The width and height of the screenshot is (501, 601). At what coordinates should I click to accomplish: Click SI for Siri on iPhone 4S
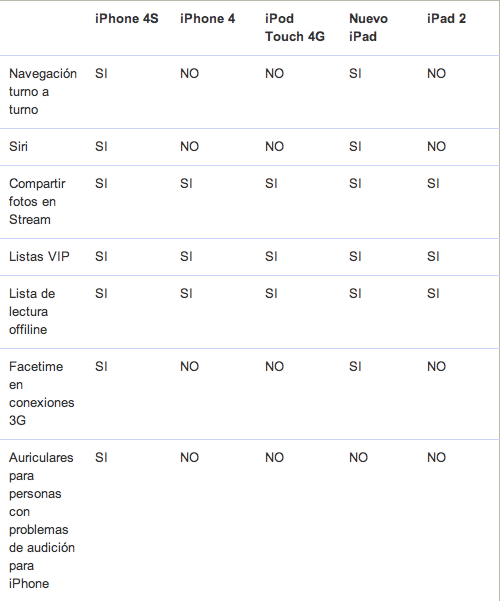(101, 146)
